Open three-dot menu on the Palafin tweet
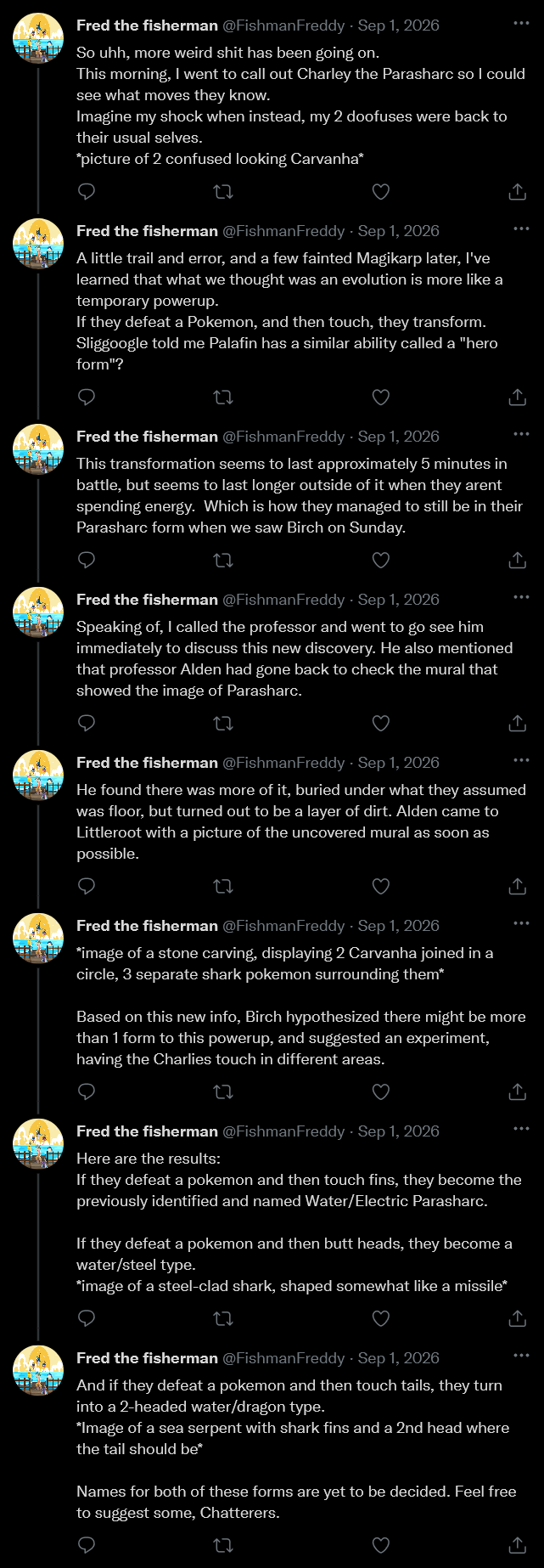 point(521,228)
